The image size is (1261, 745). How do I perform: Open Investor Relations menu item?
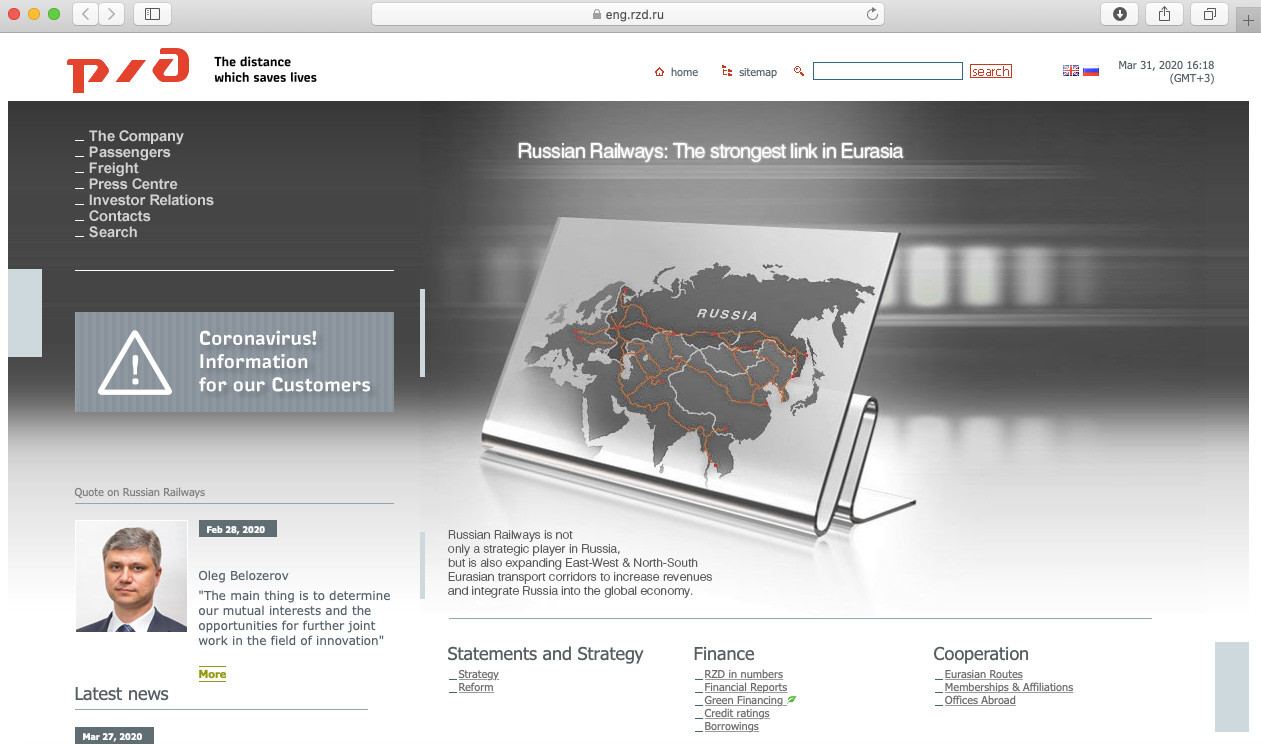(151, 200)
